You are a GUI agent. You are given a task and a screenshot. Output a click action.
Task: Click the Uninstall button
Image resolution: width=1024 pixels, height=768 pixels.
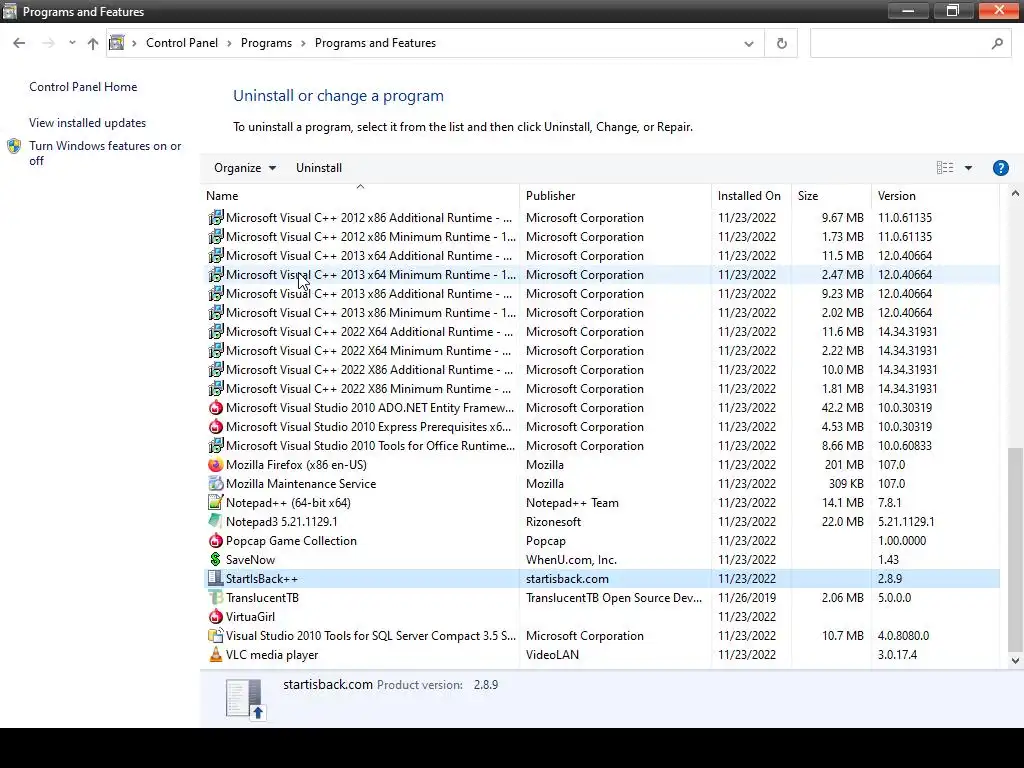(x=319, y=168)
